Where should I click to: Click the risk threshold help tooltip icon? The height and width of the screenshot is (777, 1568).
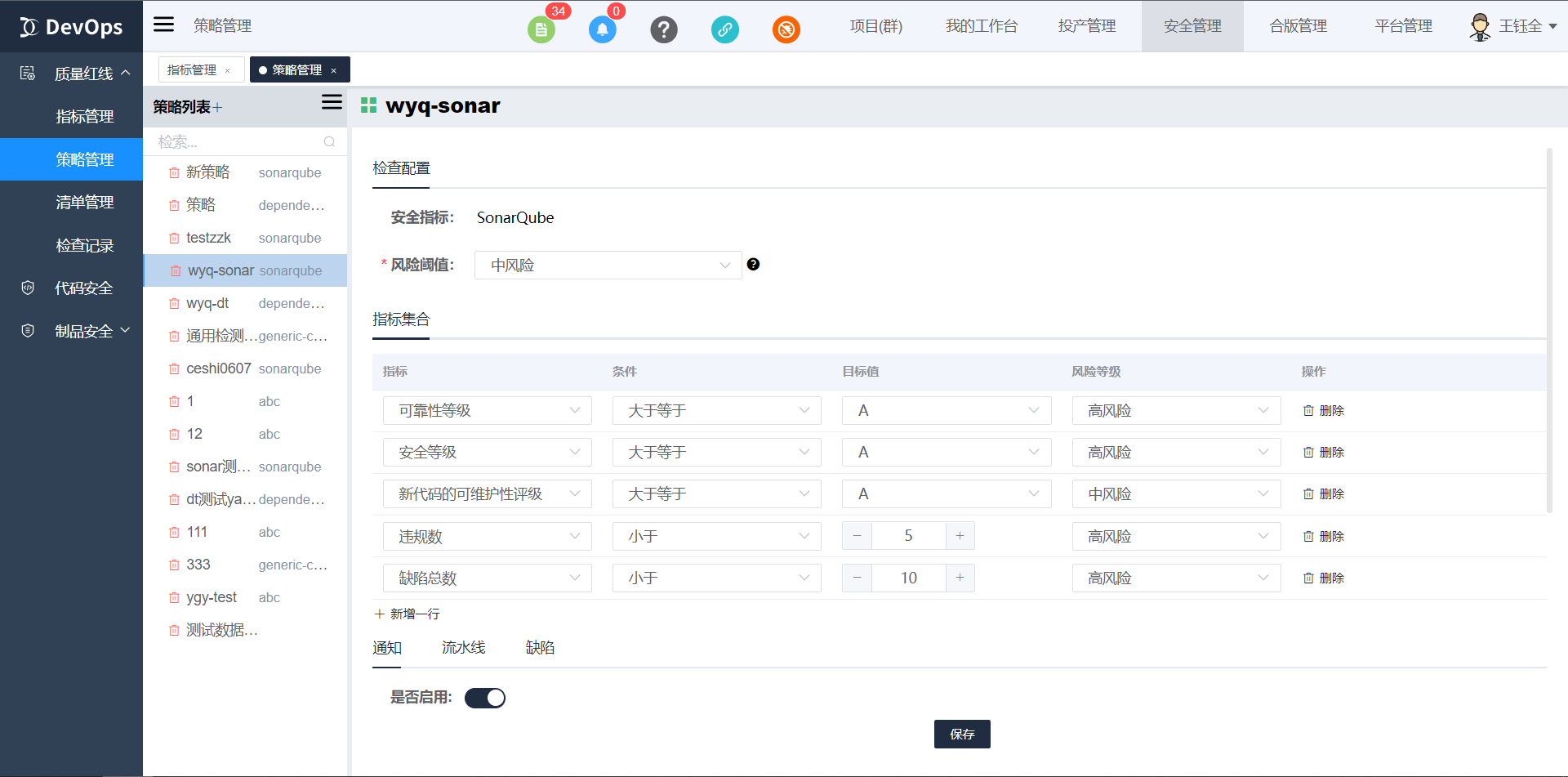[x=753, y=265]
